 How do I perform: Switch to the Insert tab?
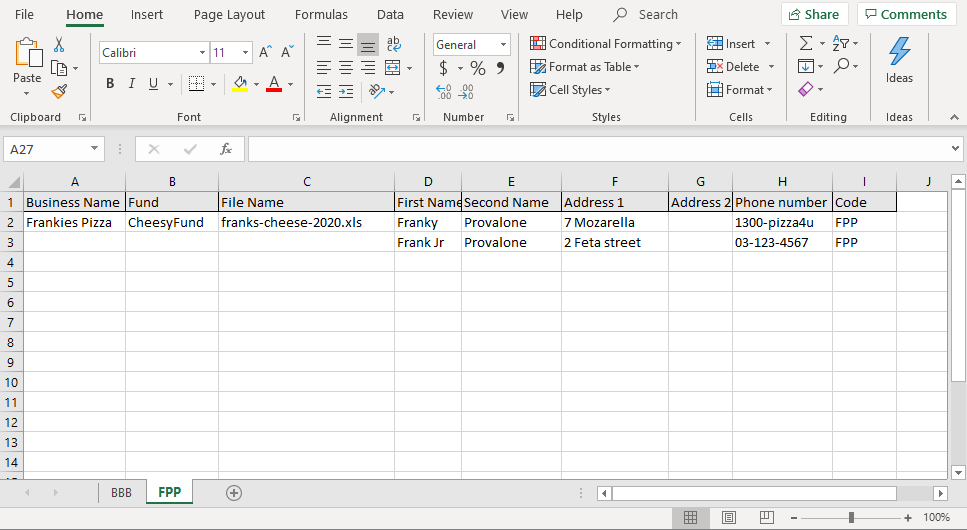tap(147, 14)
